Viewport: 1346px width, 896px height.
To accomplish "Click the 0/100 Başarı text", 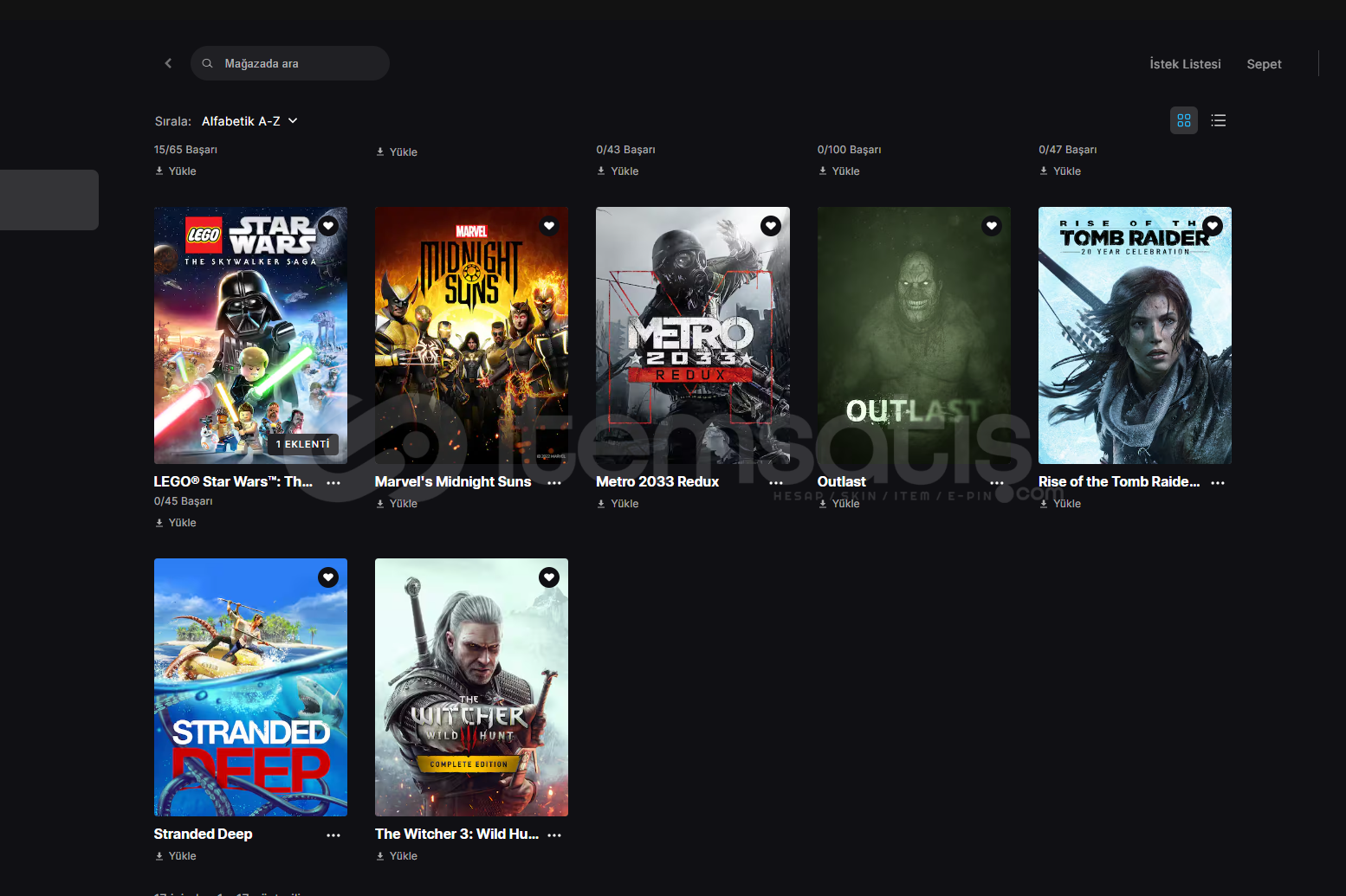I will tap(849, 150).
